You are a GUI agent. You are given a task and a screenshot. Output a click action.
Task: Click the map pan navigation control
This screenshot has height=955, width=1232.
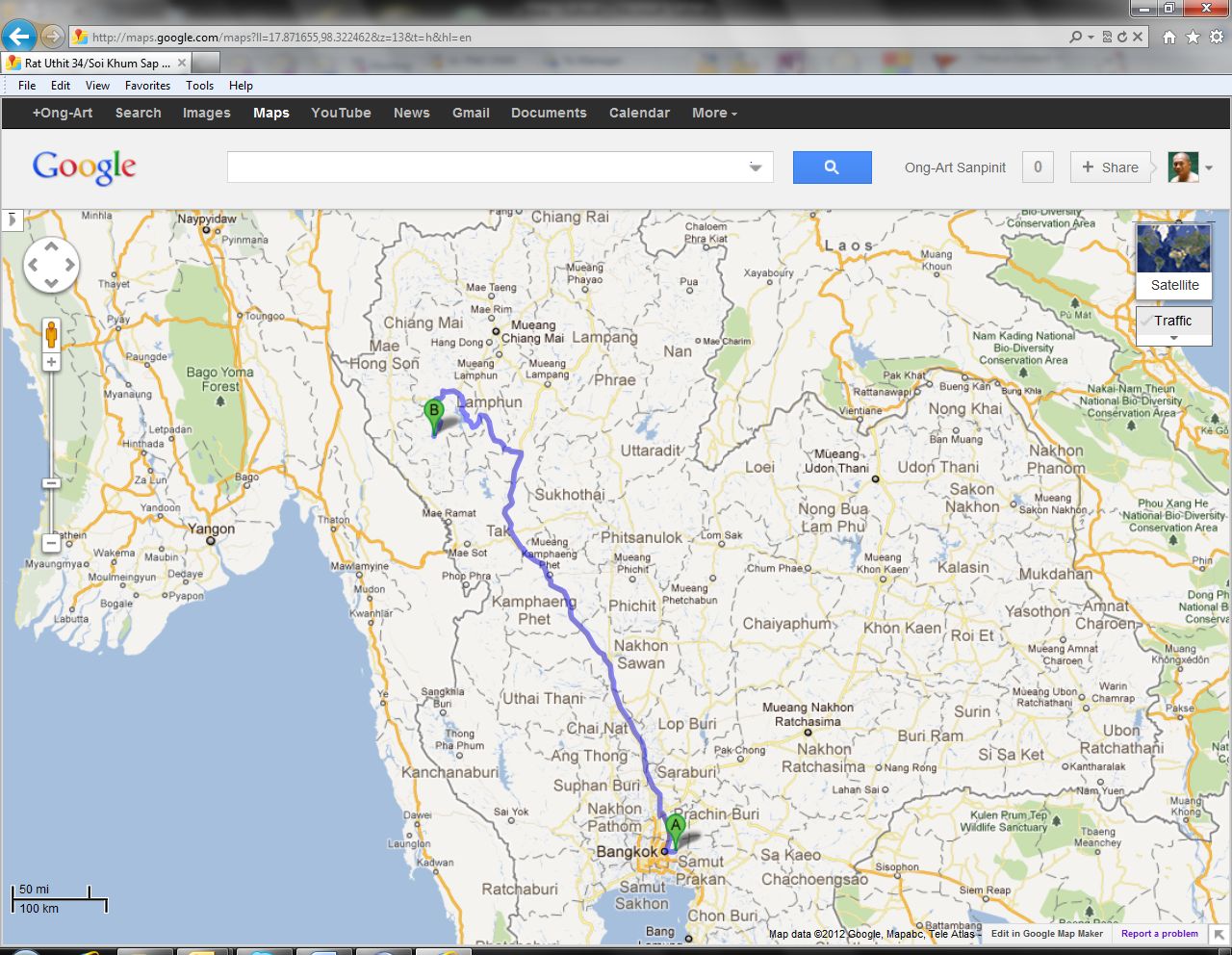(51, 265)
